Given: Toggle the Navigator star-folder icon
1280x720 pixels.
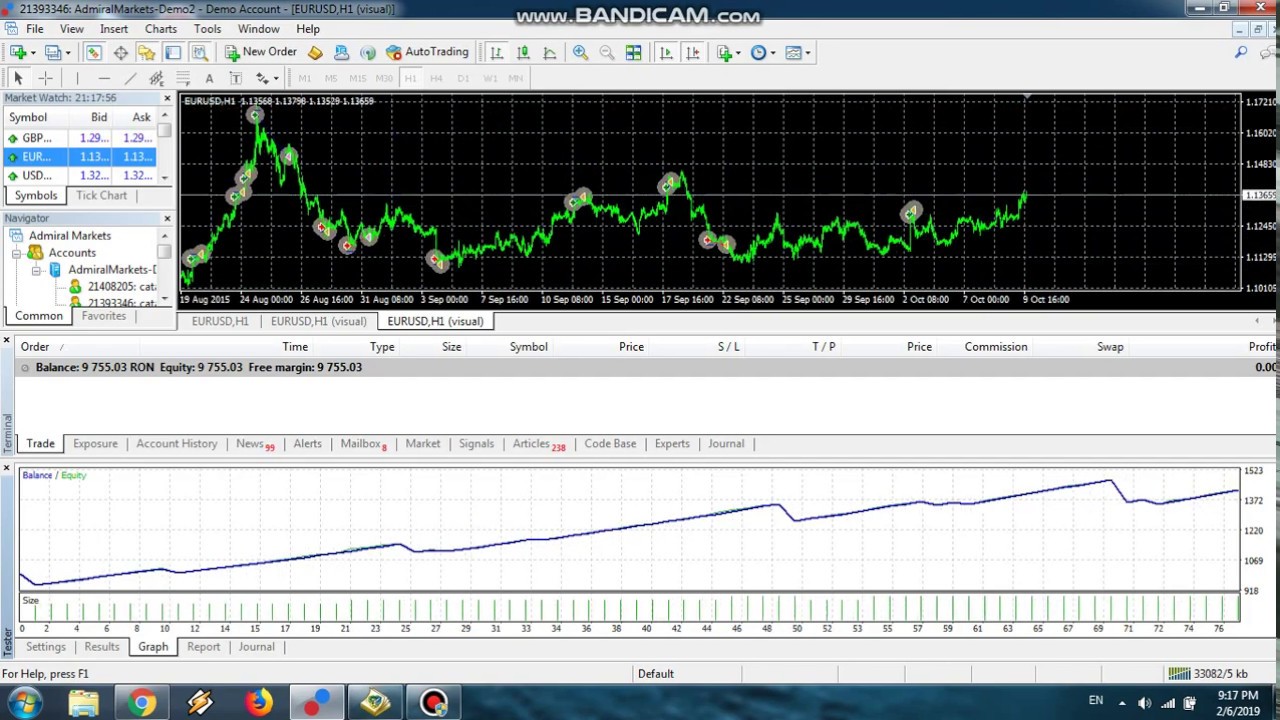Looking at the screenshot, I should pyautogui.click(x=146, y=52).
